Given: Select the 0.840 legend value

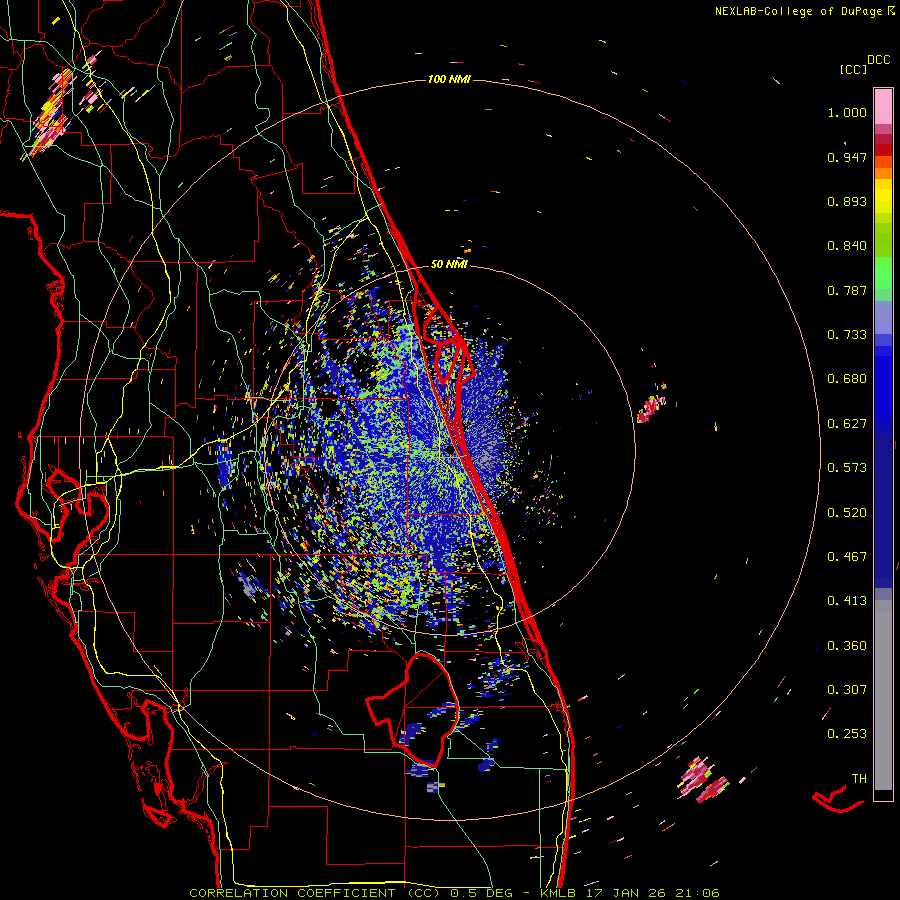Looking at the screenshot, I should (x=847, y=246).
